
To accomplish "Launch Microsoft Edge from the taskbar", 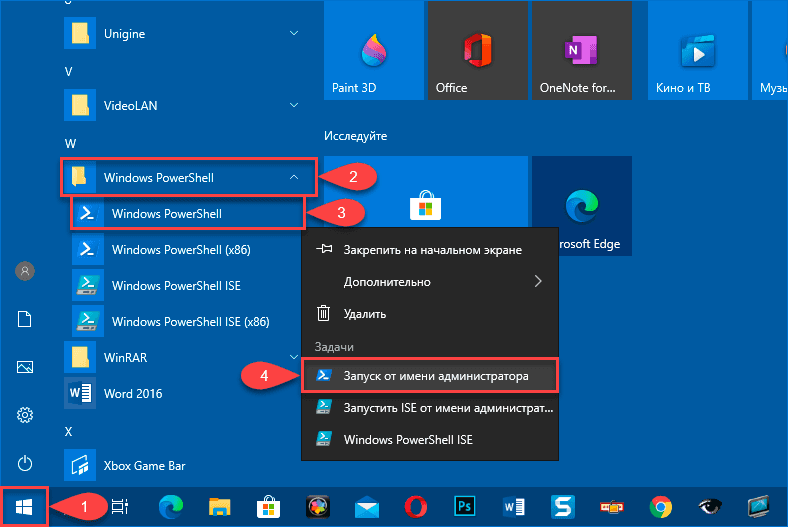I will tap(171, 506).
